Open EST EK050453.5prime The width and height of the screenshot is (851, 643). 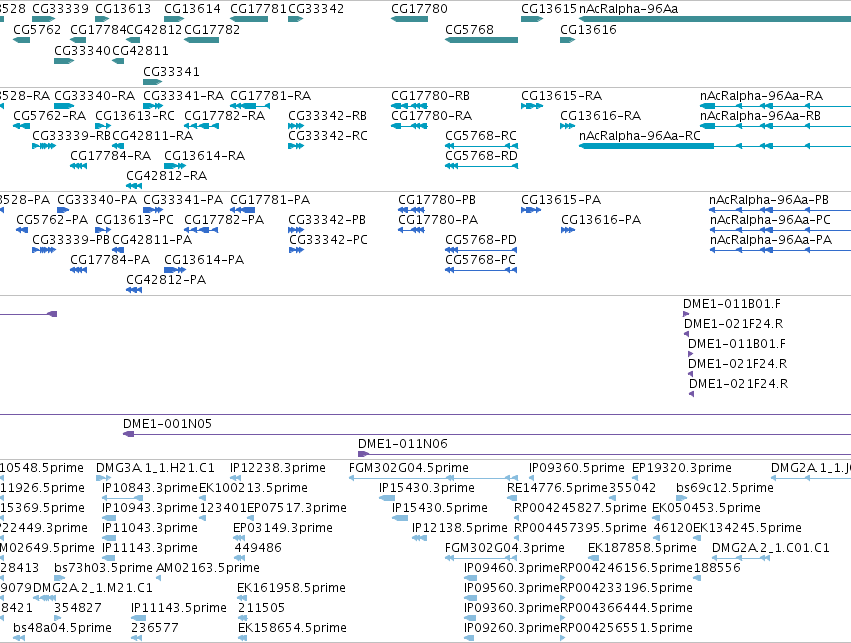coord(706,508)
